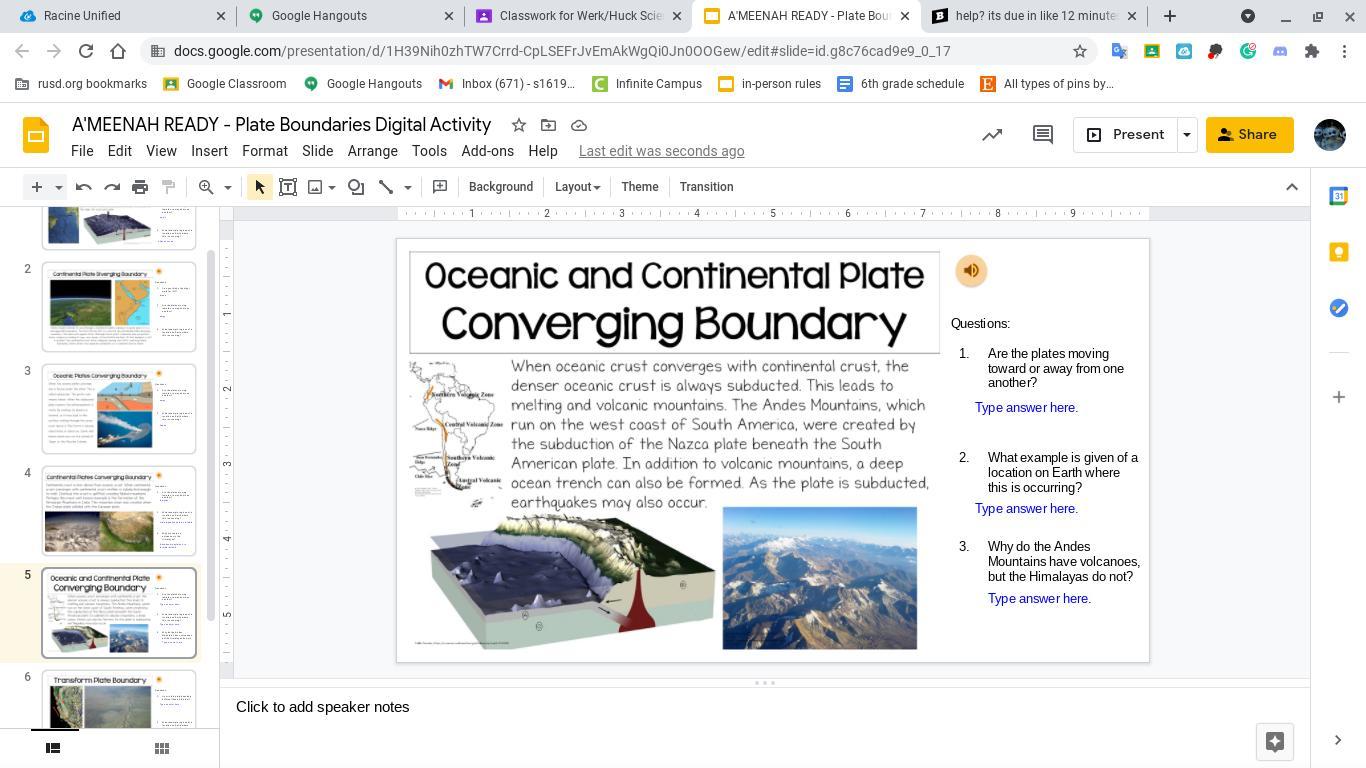
Task: Click the yellow Share button
Action: pyautogui.click(x=1249, y=135)
